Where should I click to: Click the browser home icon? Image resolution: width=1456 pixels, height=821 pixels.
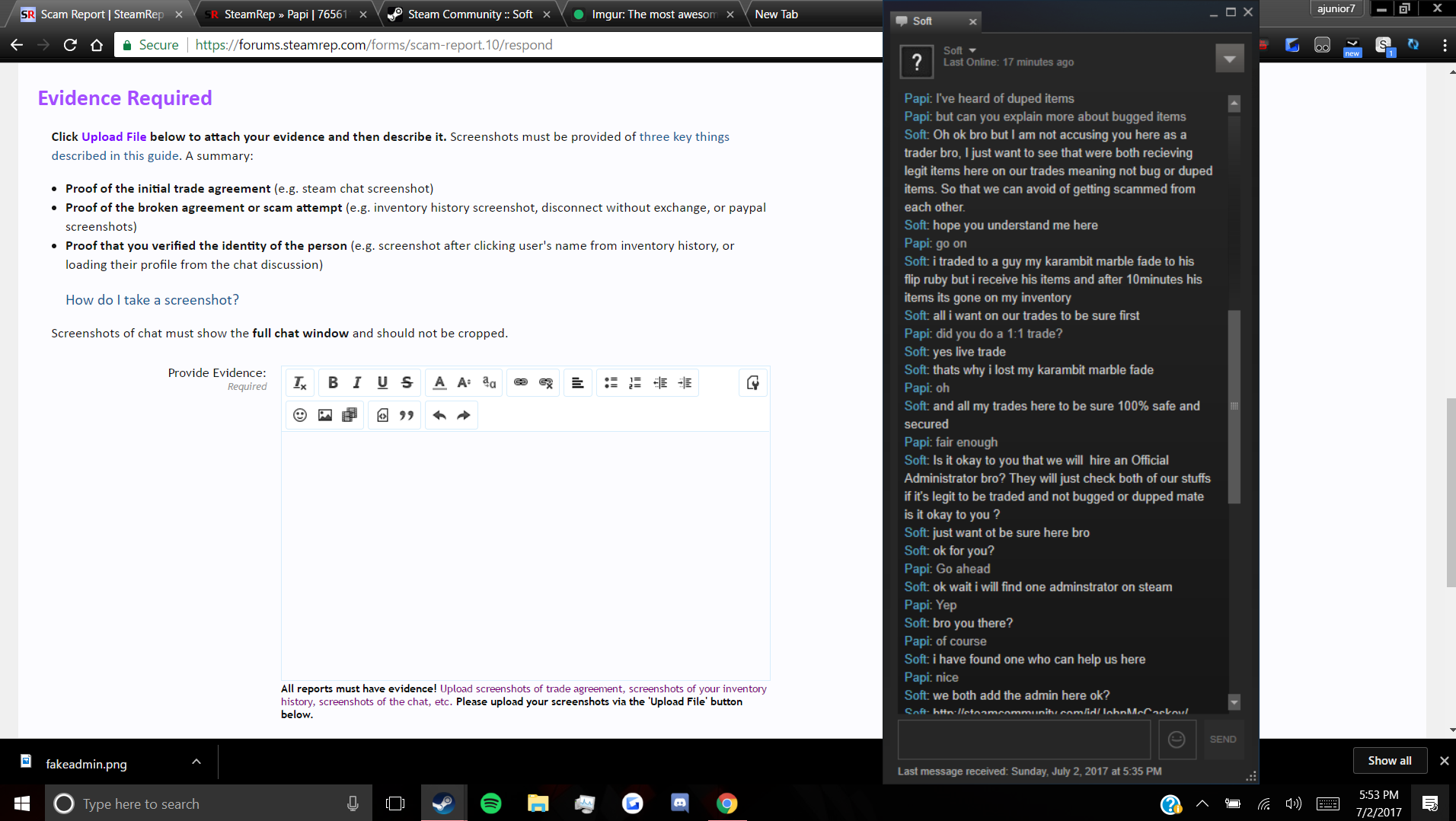[x=97, y=45]
